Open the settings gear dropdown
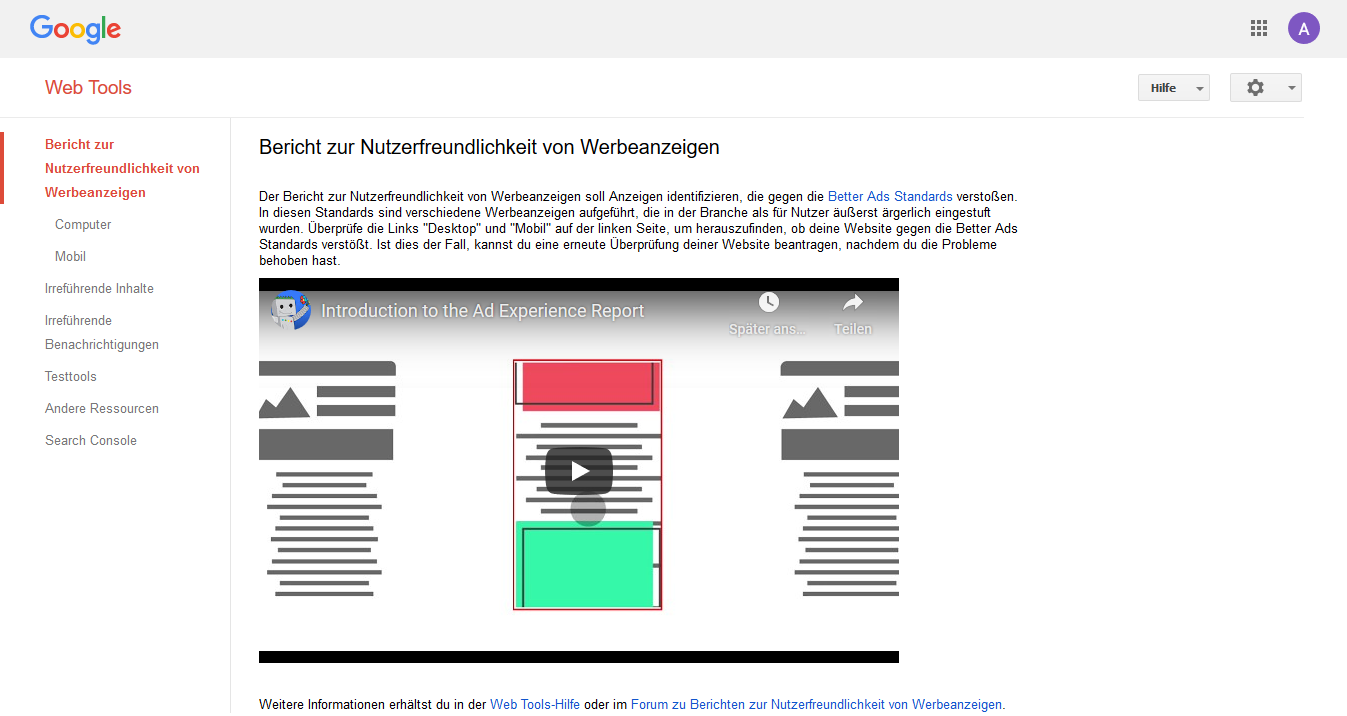 tap(1265, 88)
